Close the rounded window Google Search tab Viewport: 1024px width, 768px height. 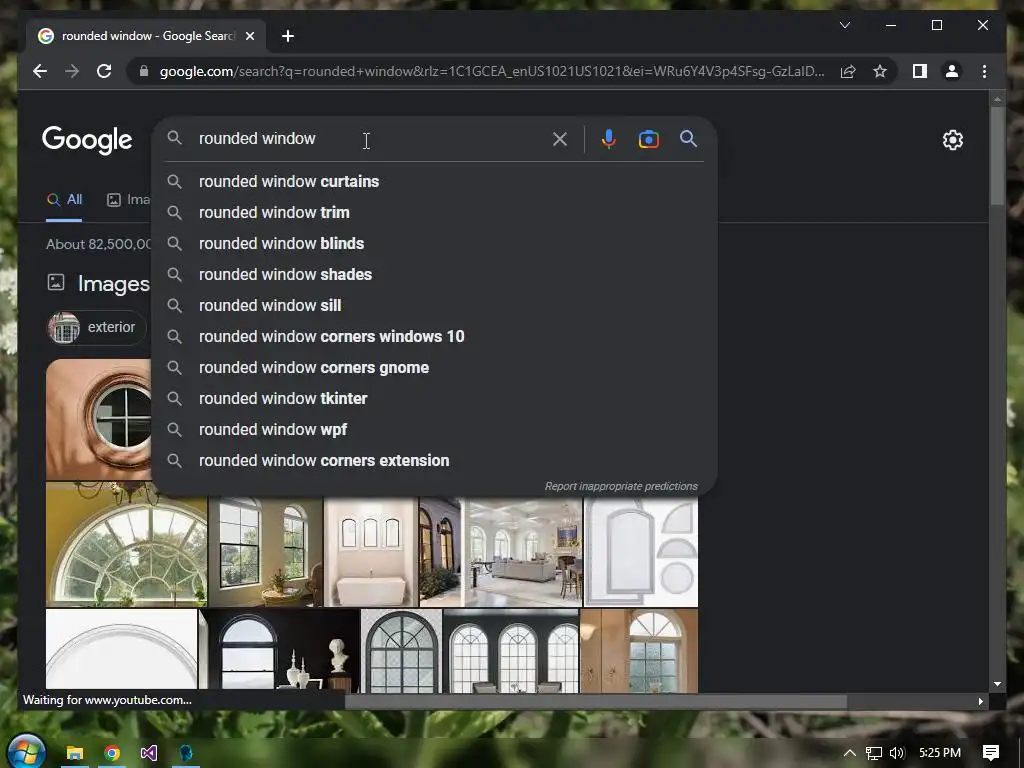coord(249,36)
